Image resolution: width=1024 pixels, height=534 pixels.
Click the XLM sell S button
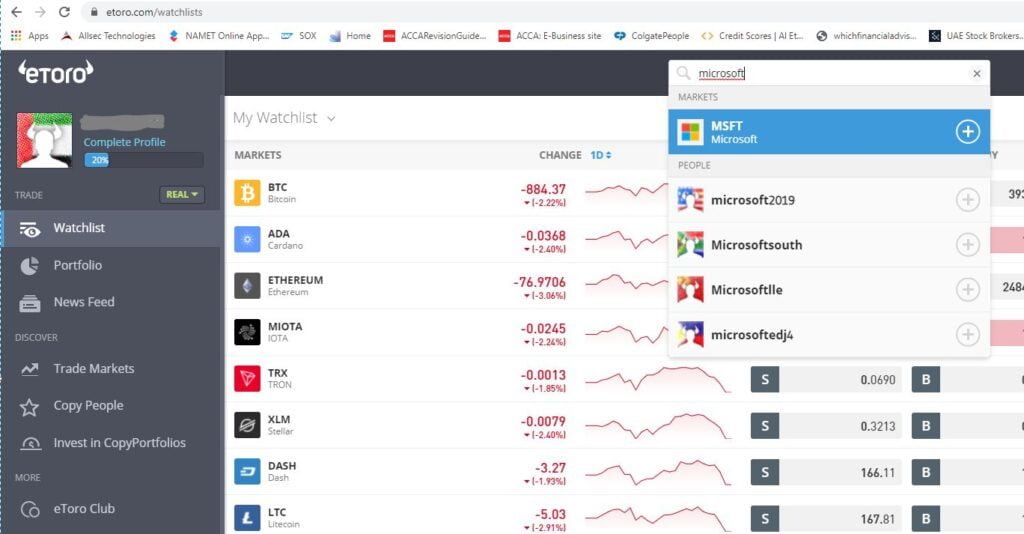coord(765,426)
